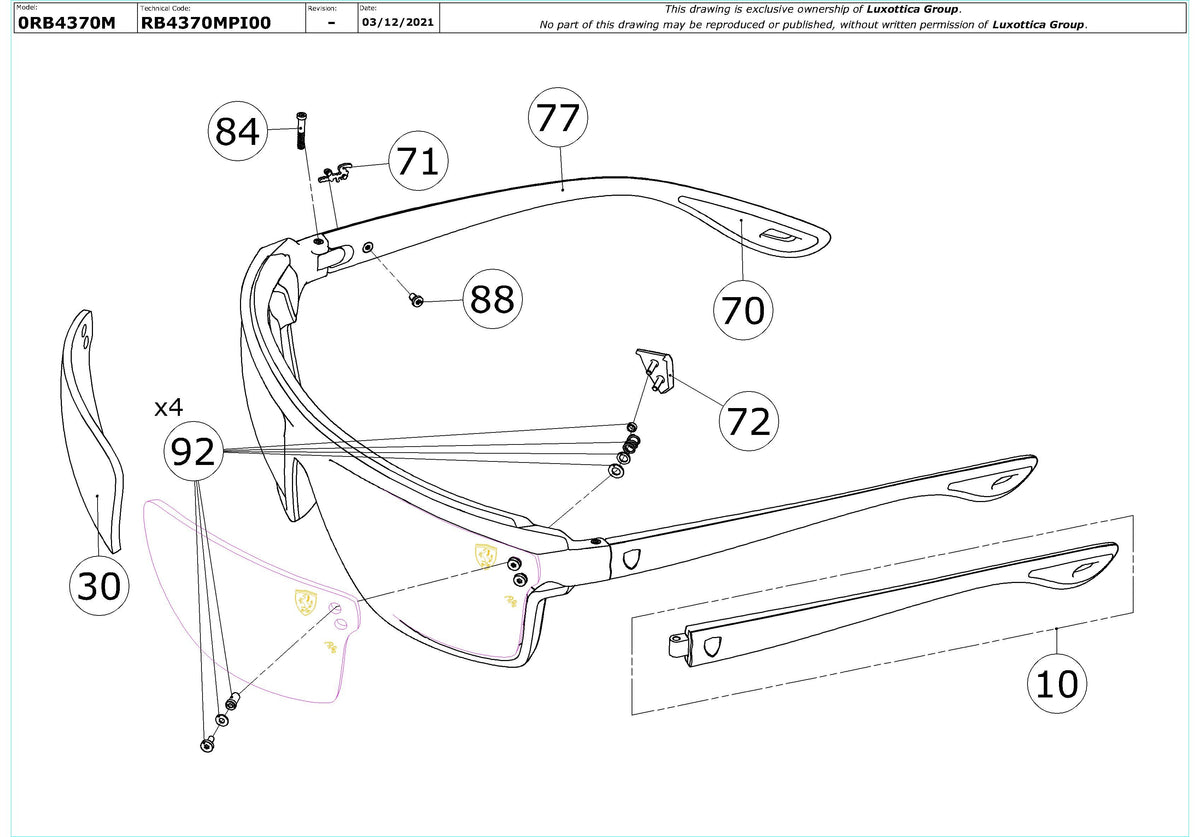This screenshot has width=1200, height=837.
Task: Click the shield emblem on boxed temple arm
Action: pyautogui.click(x=712, y=646)
